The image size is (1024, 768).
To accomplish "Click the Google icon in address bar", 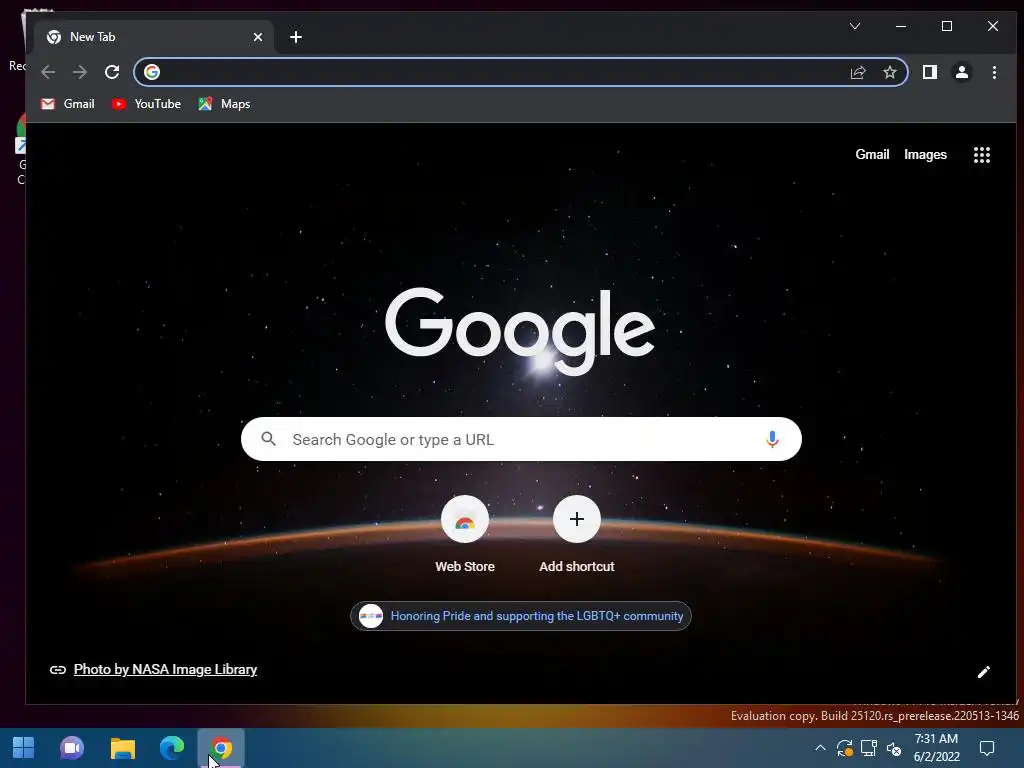I will tap(152, 72).
